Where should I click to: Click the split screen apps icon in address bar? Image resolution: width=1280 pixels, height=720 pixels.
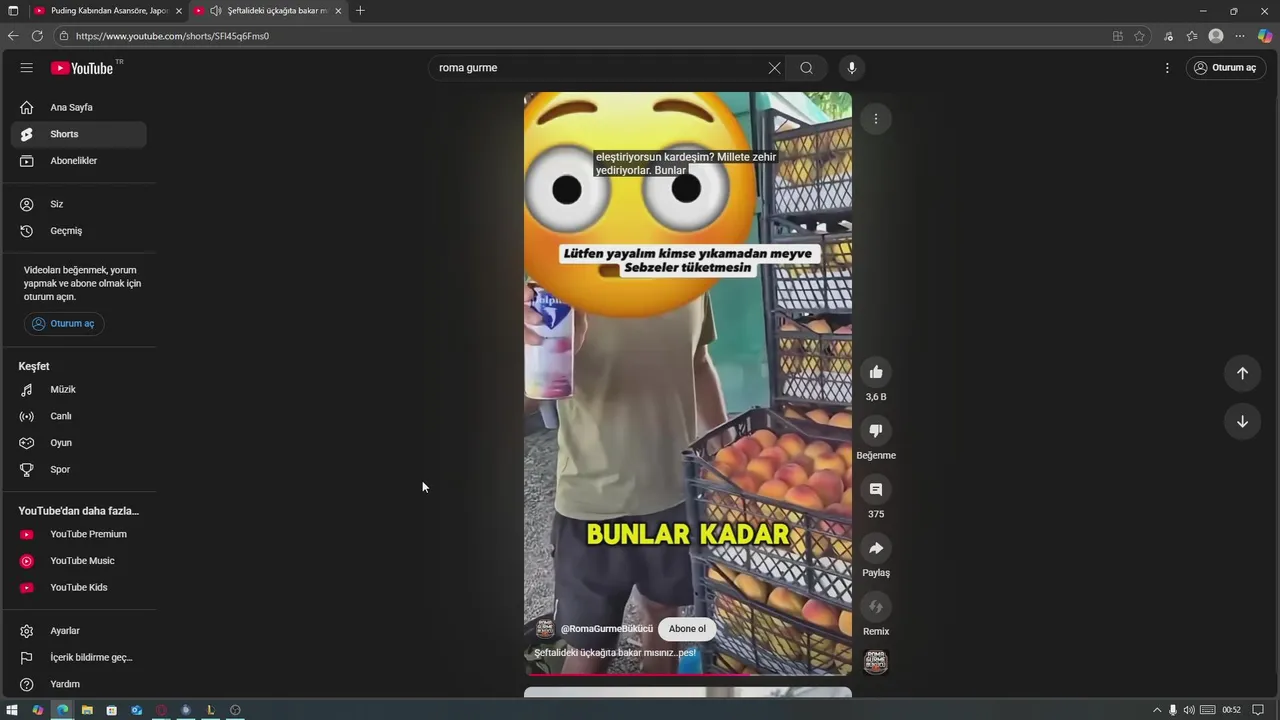(1118, 36)
